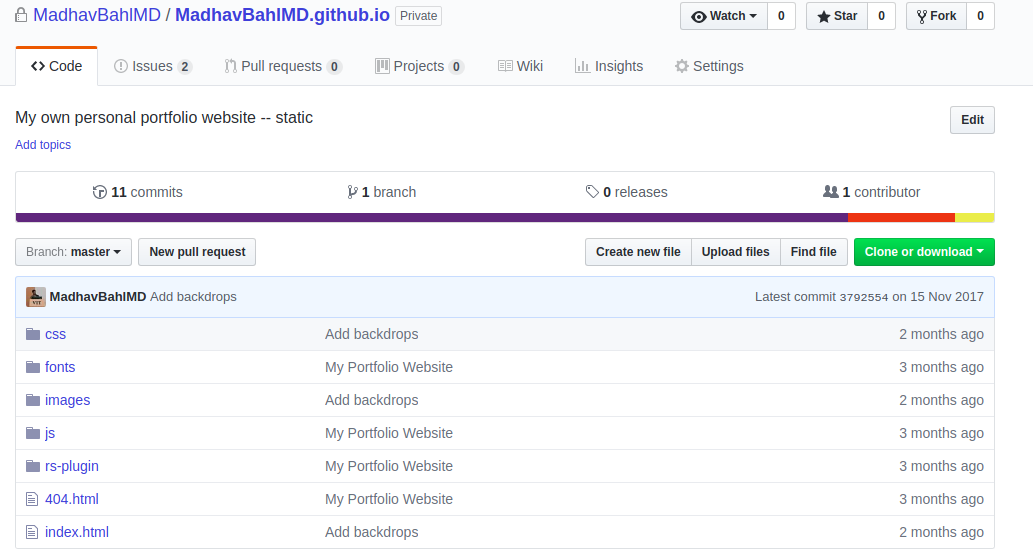Toggle Star on this repository

click(x=837, y=16)
